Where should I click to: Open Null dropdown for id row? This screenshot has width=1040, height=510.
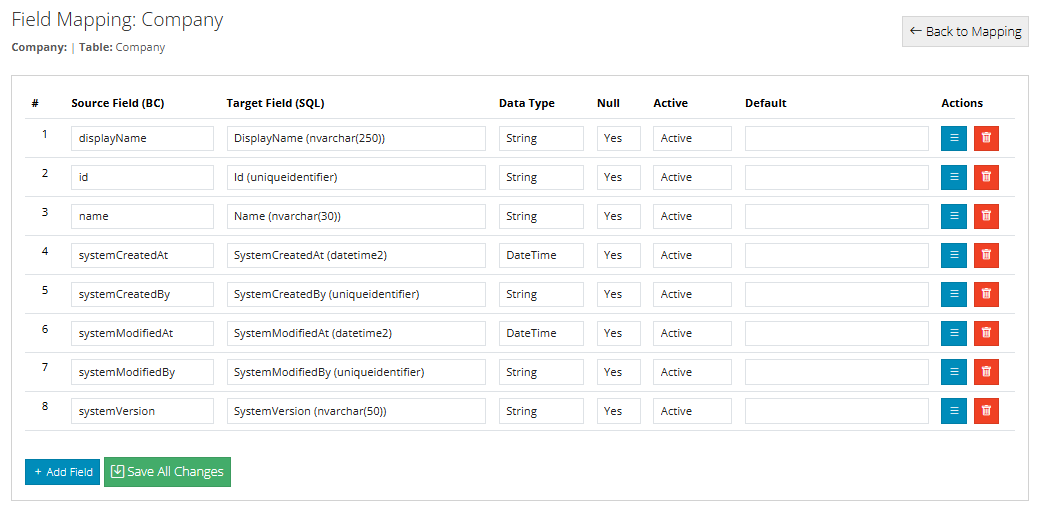pos(618,177)
